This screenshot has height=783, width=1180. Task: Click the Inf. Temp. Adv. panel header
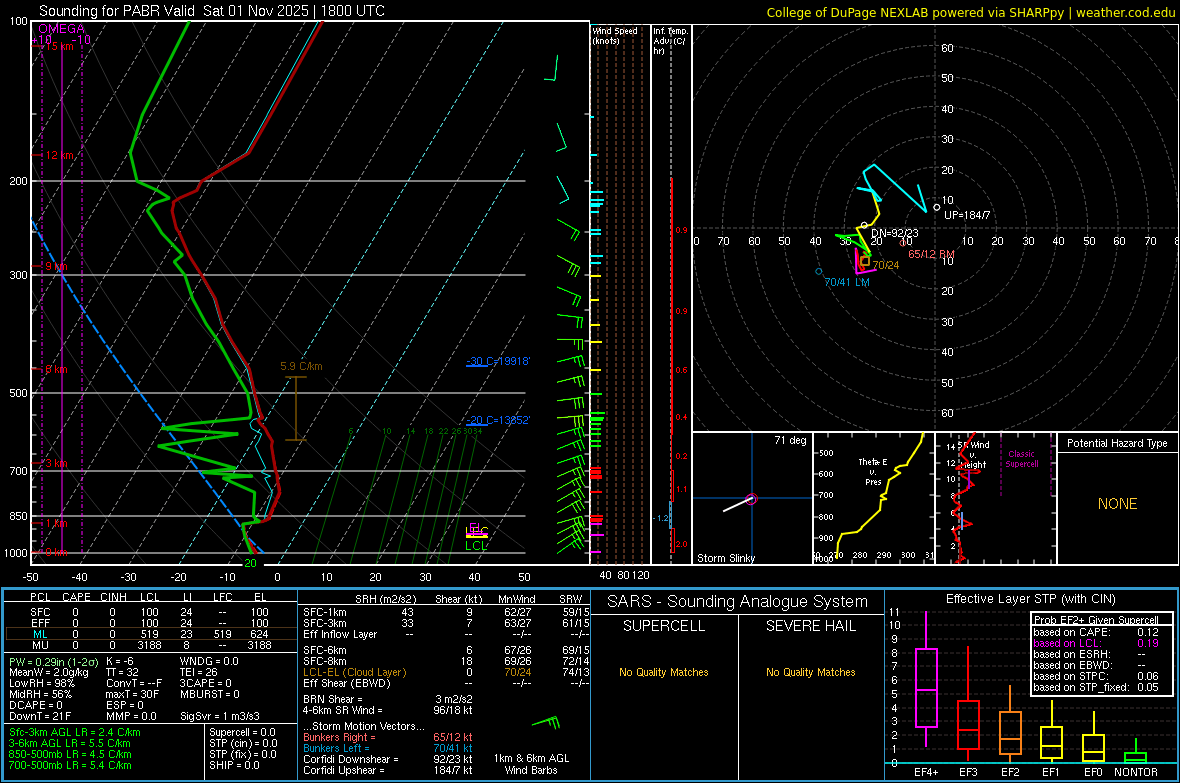click(x=669, y=41)
